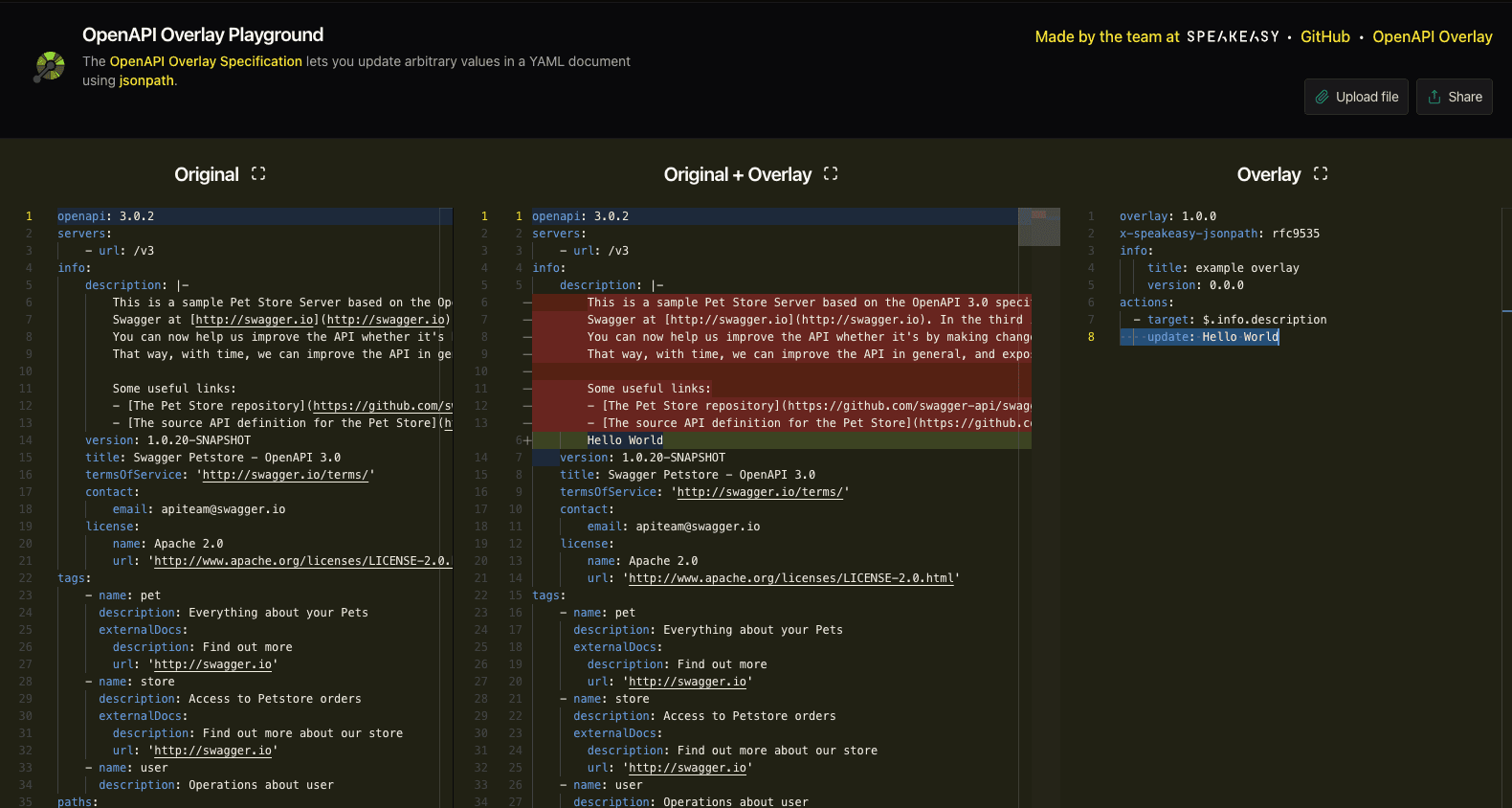Open the GitHub link in header
The height and width of the screenshot is (808, 1512).
[x=1325, y=36]
